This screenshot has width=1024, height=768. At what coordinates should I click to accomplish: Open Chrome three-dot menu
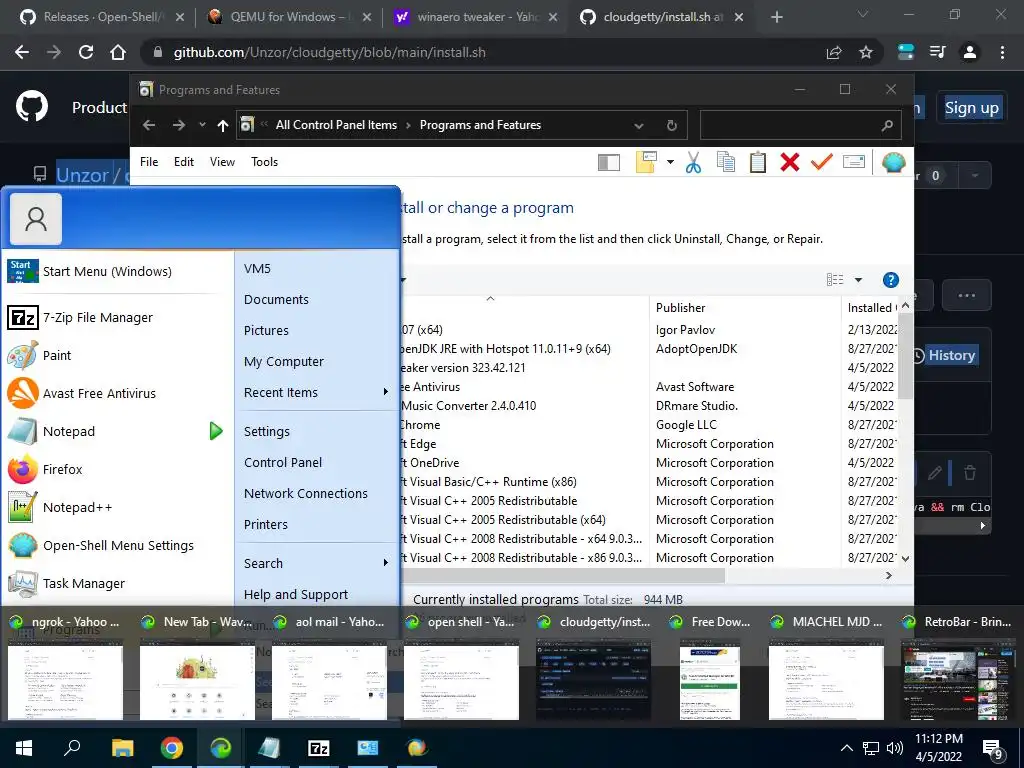pos(1002,52)
